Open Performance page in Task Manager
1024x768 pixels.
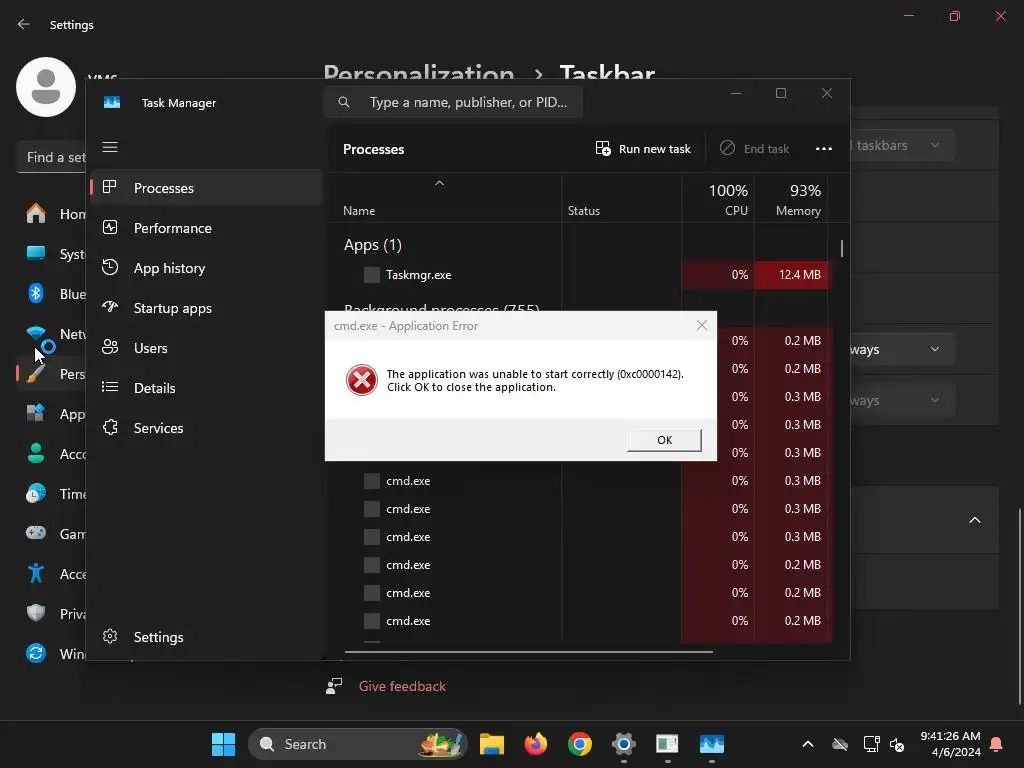click(x=206, y=228)
